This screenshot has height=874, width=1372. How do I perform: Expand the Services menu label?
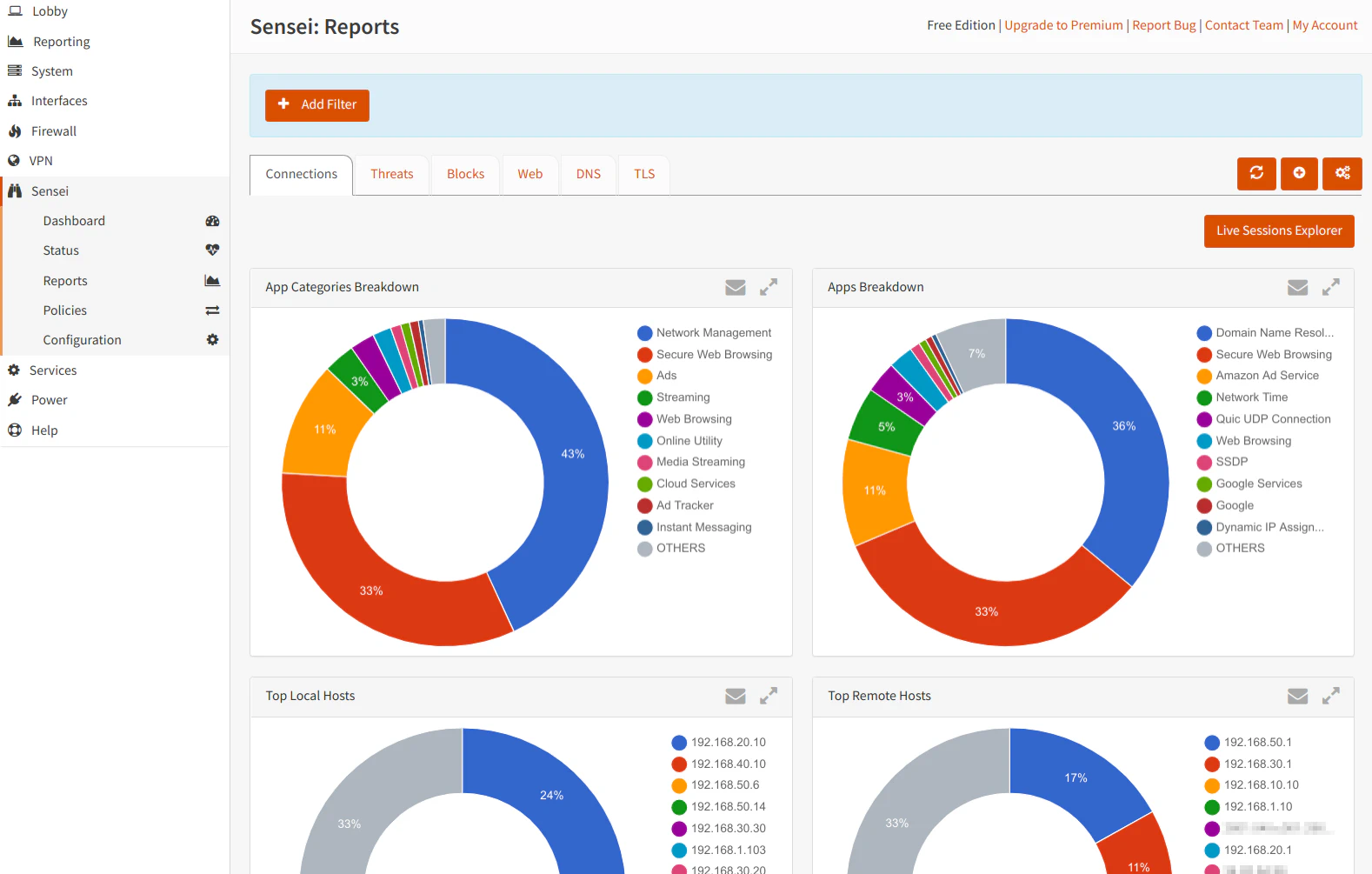[x=53, y=370]
